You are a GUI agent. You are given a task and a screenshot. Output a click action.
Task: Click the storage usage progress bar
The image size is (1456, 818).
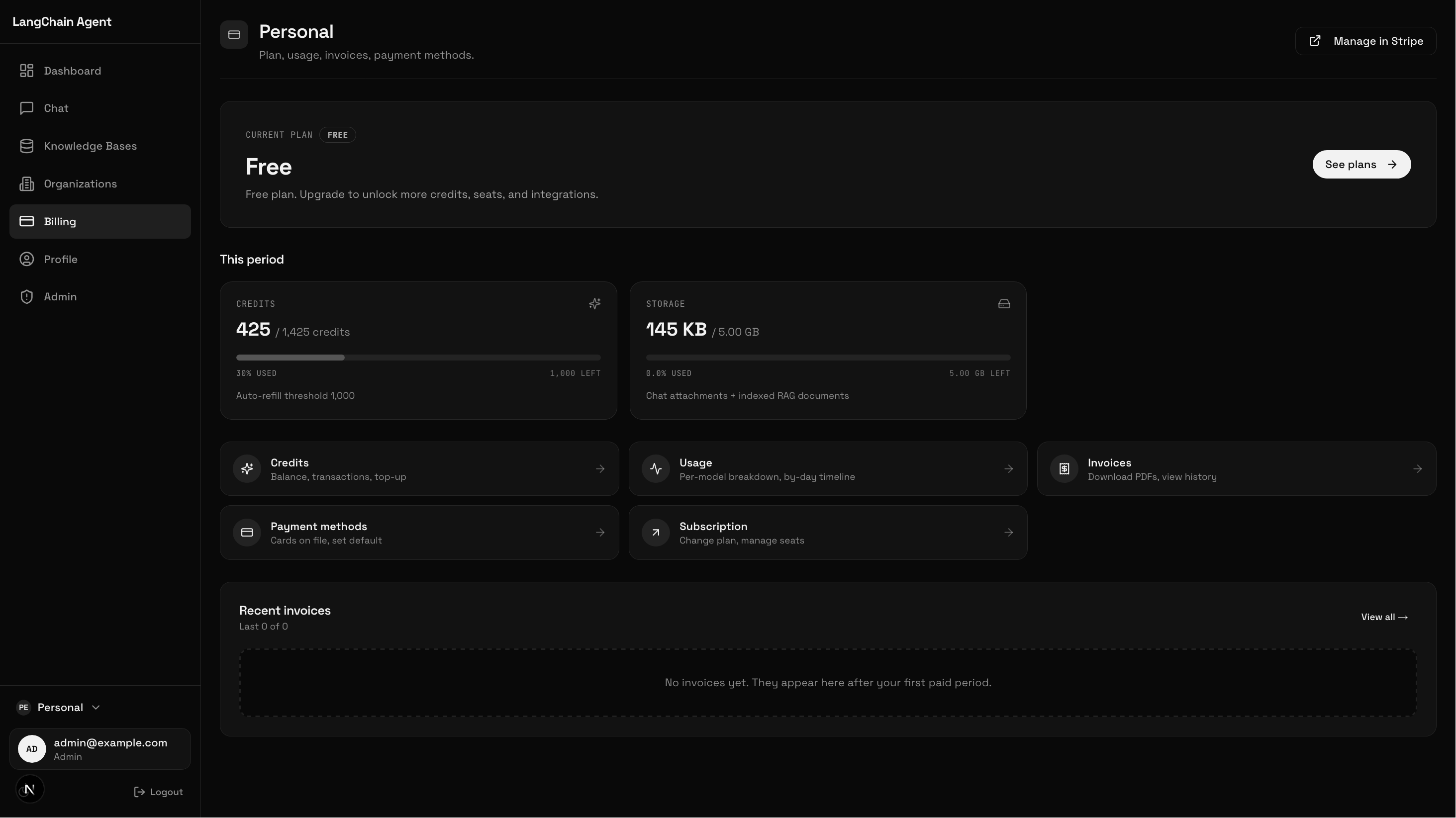(x=828, y=358)
